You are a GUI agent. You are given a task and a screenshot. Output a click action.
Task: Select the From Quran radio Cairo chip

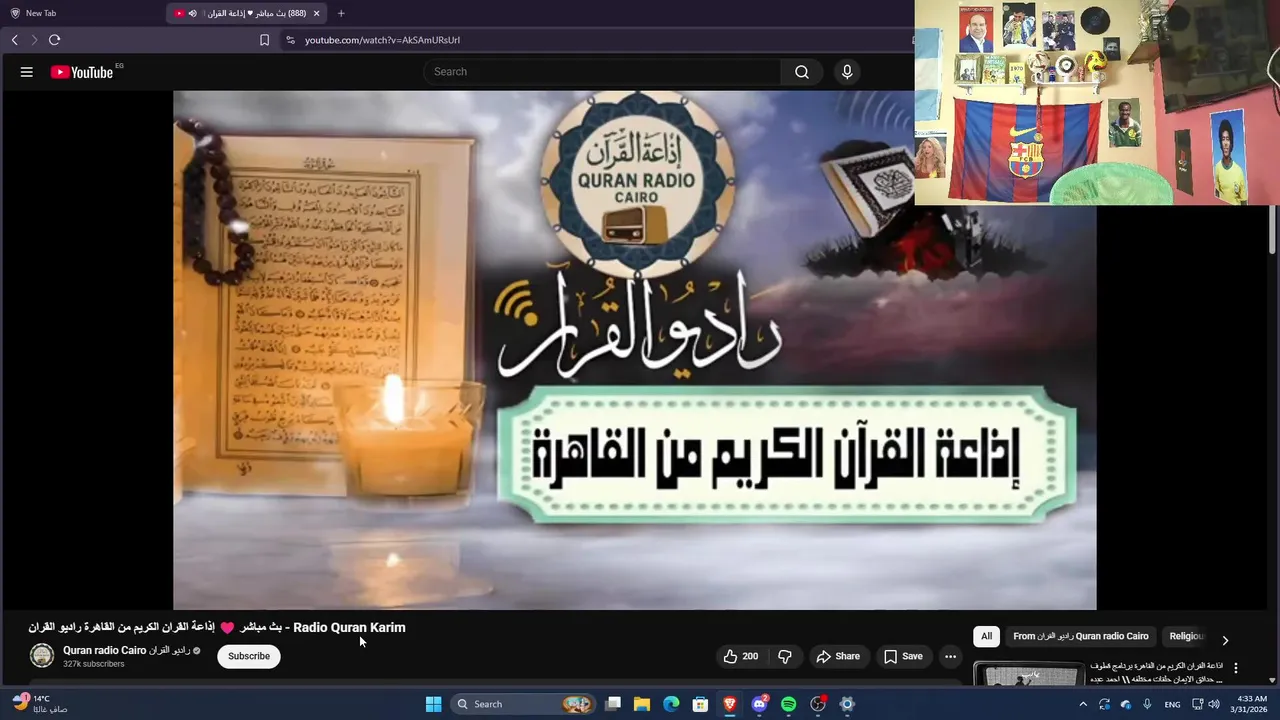(x=1081, y=636)
